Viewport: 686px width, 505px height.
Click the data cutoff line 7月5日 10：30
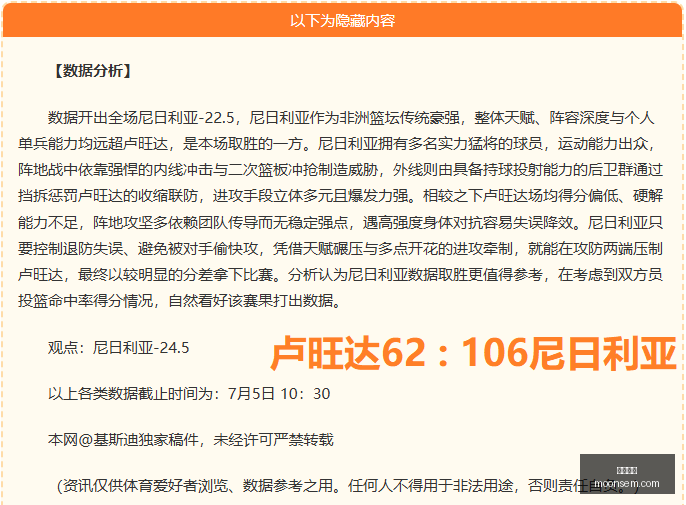(189, 394)
